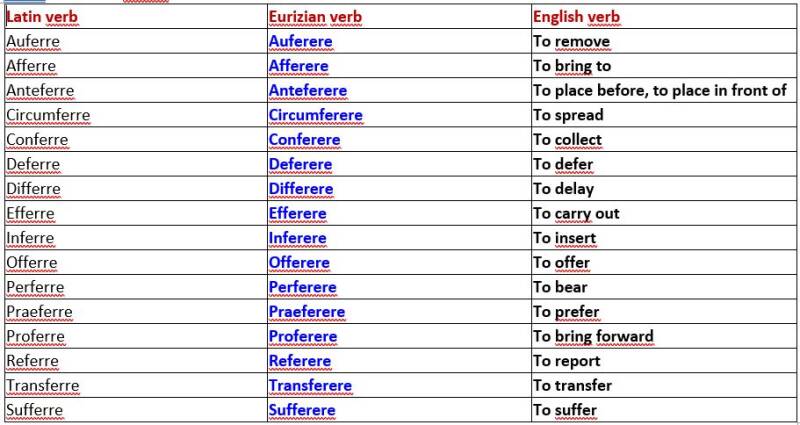The width and height of the screenshot is (800, 425).
Task: Select the Anteferere link
Action: tap(307, 90)
